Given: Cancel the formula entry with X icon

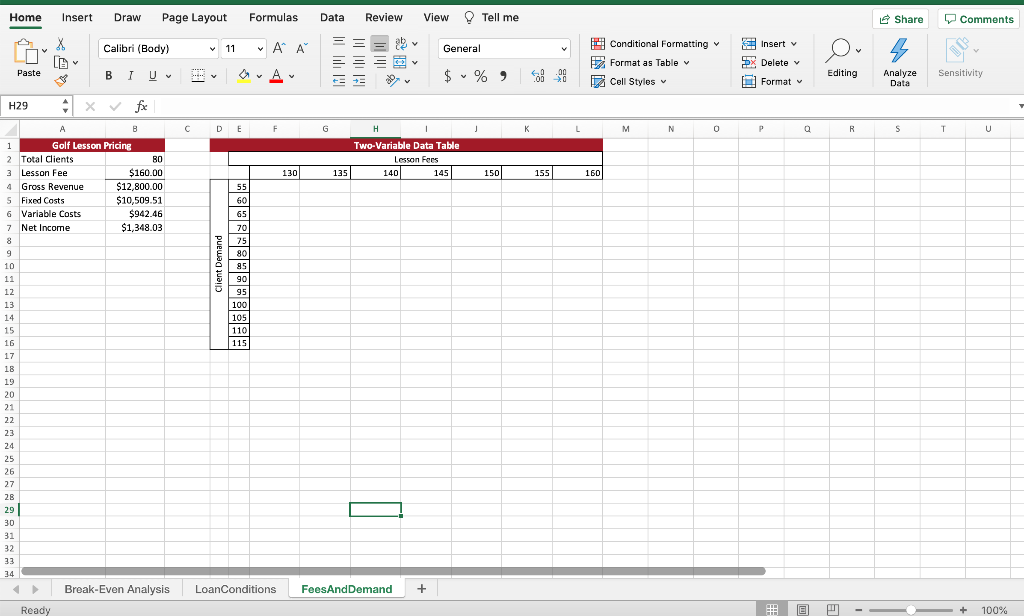Looking at the screenshot, I should 90,106.
